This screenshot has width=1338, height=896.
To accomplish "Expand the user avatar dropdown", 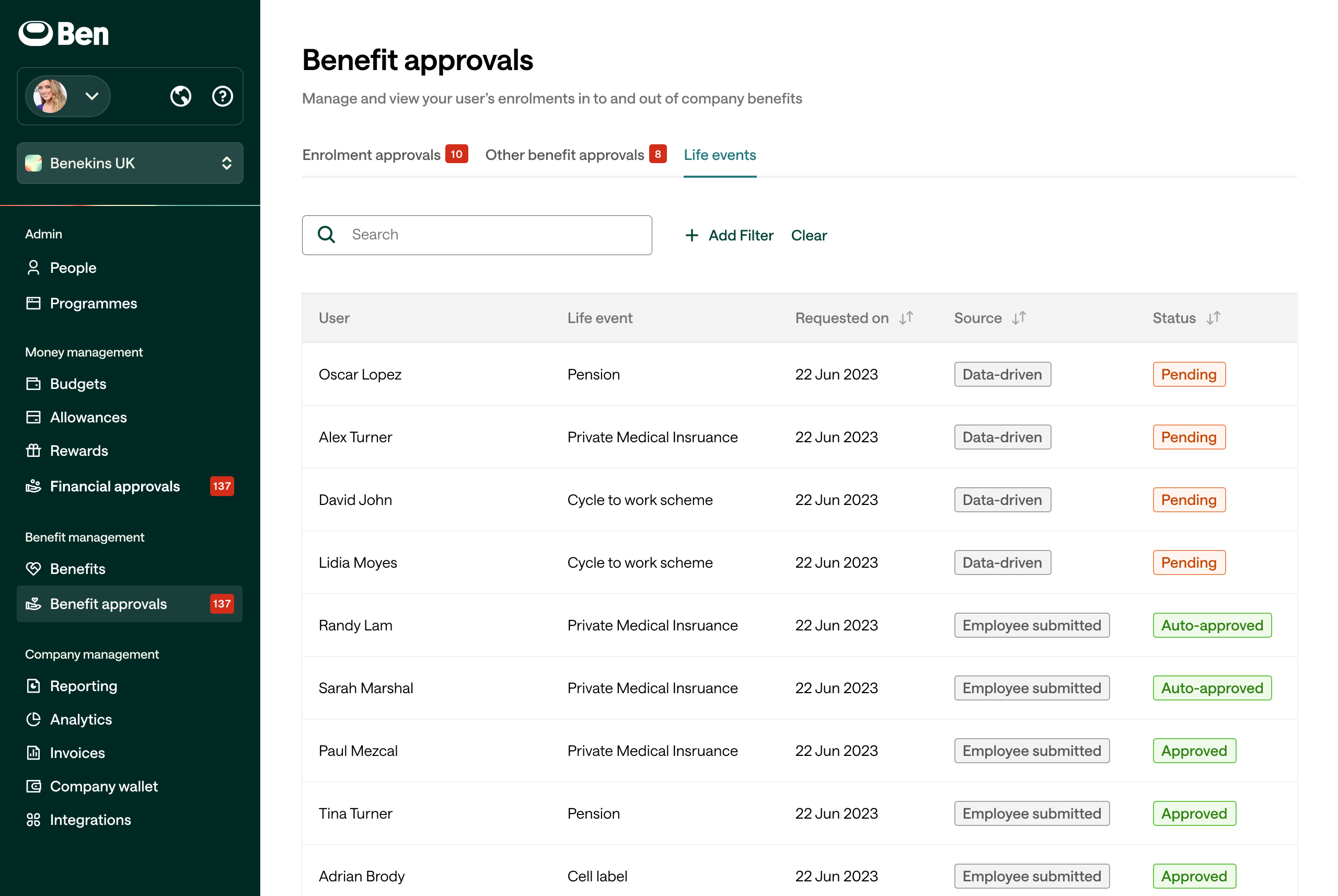I will (x=68, y=96).
